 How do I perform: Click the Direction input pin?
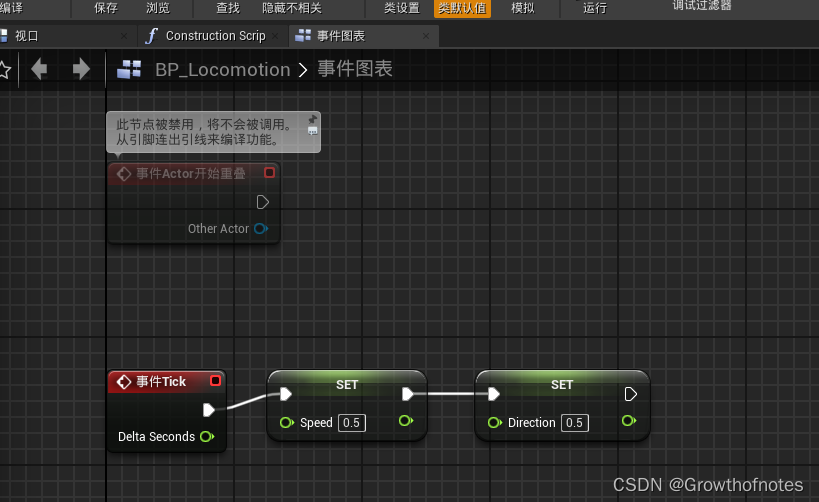(x=495, y=422)
